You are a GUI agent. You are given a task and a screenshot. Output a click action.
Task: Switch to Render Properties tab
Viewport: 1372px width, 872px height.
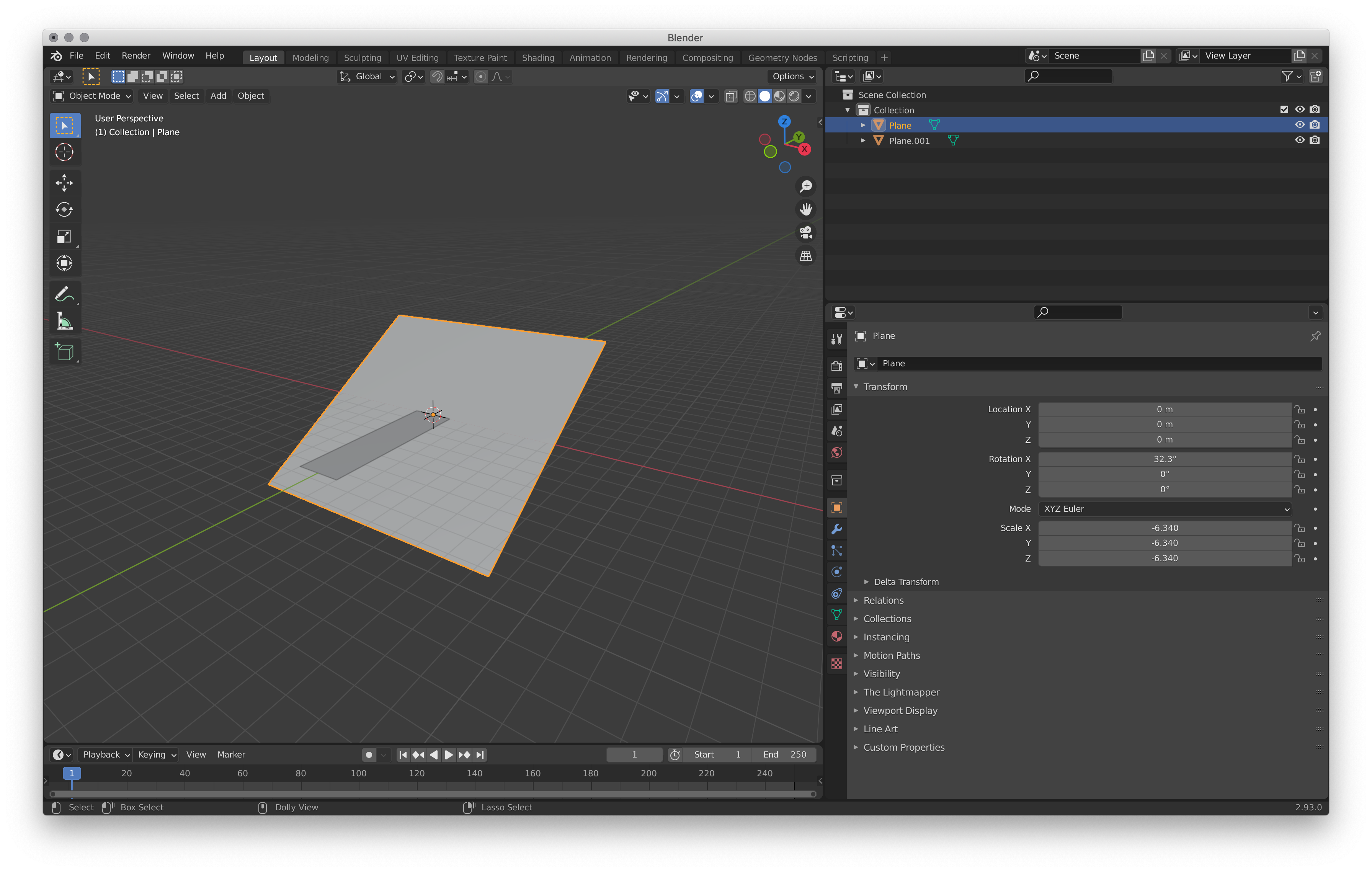[x=836, y=365]
